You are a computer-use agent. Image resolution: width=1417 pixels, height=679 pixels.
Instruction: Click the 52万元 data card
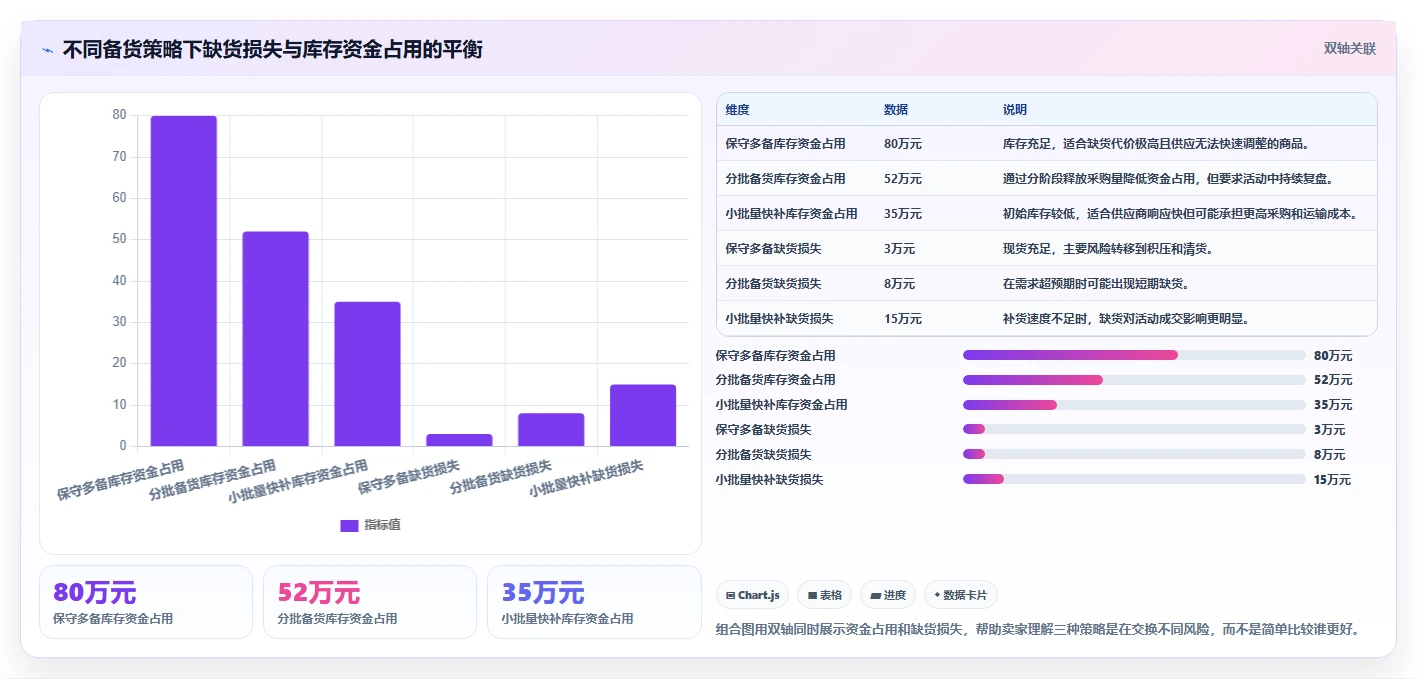click(x=370, y=602)
